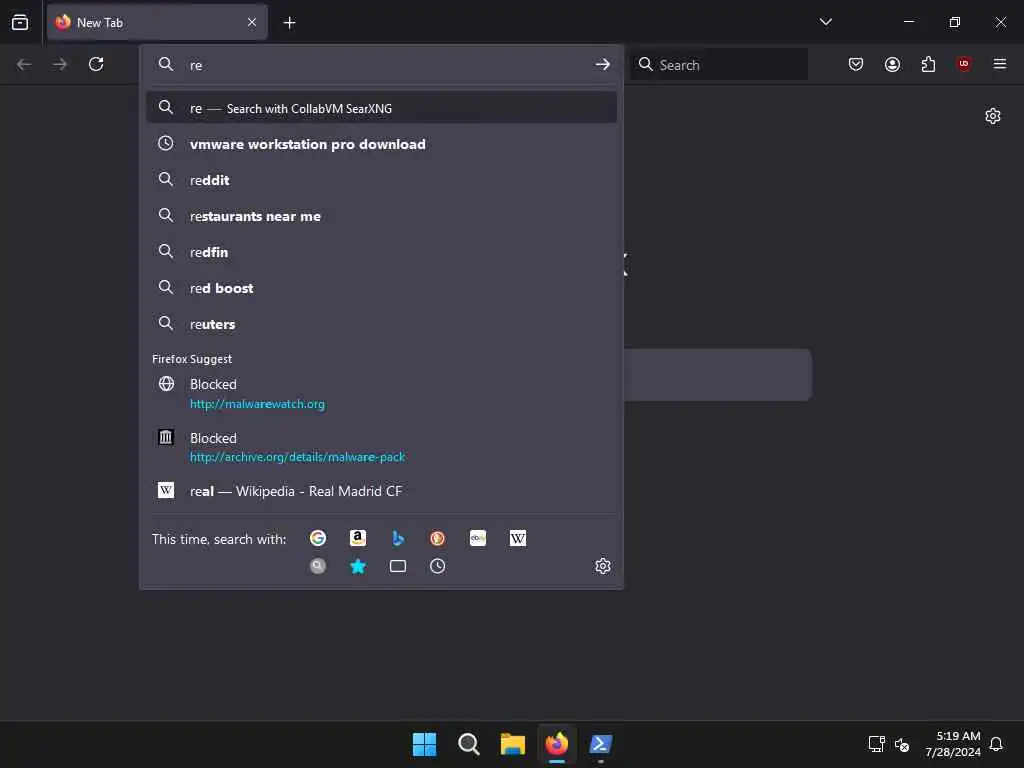Focus the separate Search box
1024x768 pixels.
click(x=720, y=64)
